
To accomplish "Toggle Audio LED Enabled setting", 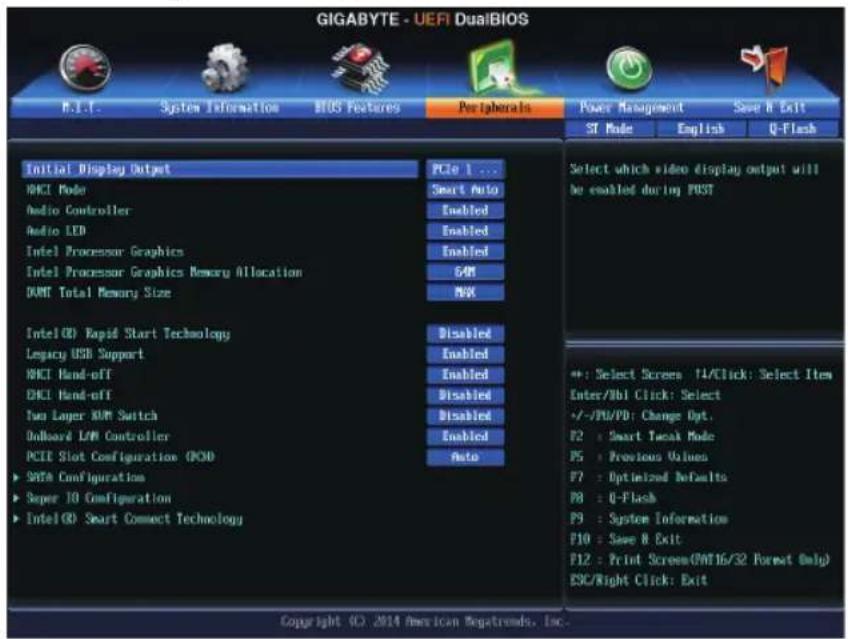I will 465,231.
